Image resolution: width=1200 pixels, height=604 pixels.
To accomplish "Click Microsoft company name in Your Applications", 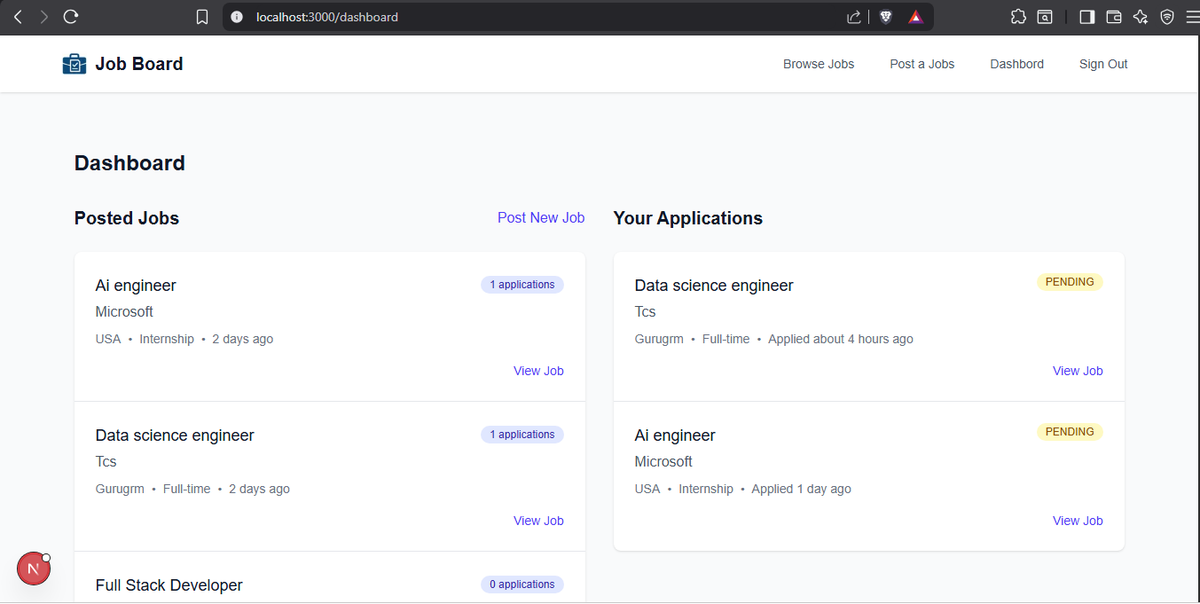I will click(x=664, y=462).
